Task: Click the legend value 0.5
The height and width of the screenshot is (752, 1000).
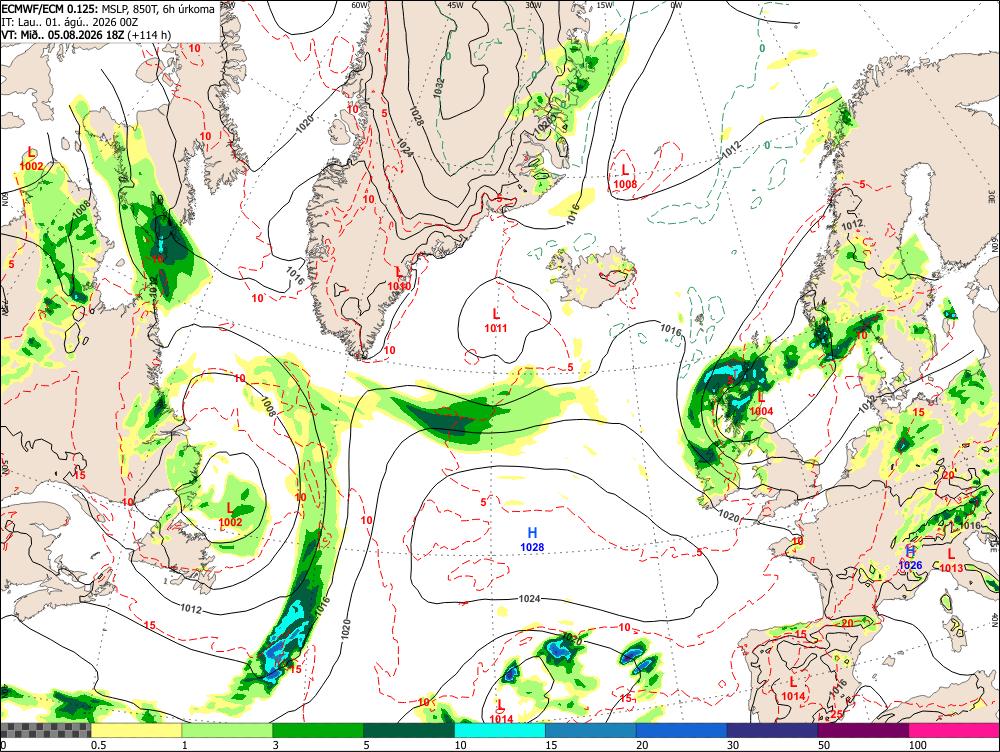Action: pyautogui.click(x=98, y=745)
